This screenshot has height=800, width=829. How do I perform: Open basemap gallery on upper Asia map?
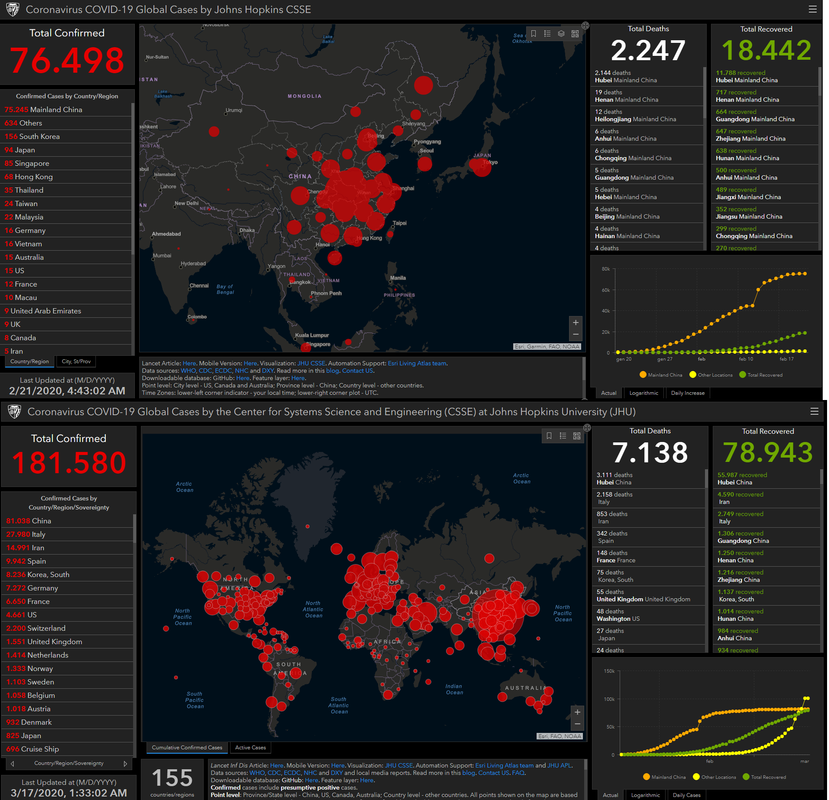tap(575, 34)
